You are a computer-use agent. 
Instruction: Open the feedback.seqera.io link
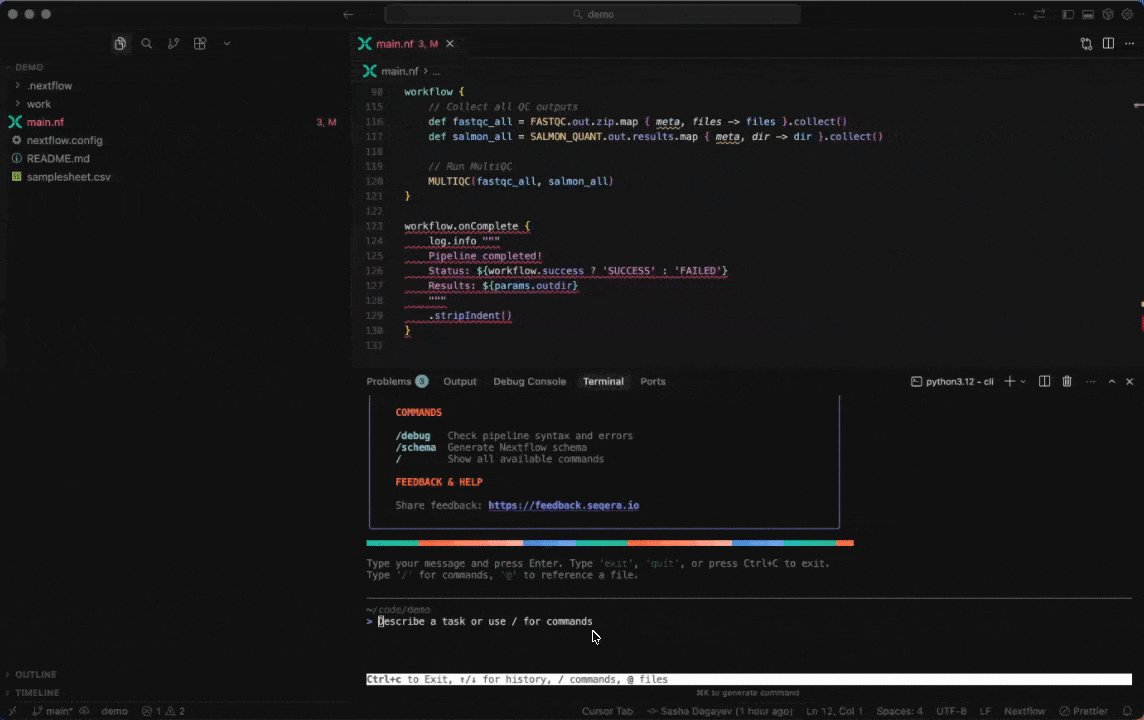tap(563, 505)
